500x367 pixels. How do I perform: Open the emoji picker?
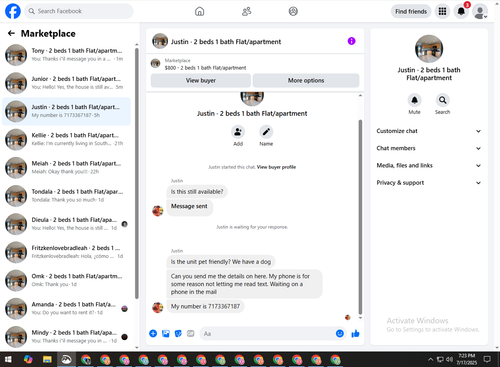pyautogui.click(x=340, y=333)
